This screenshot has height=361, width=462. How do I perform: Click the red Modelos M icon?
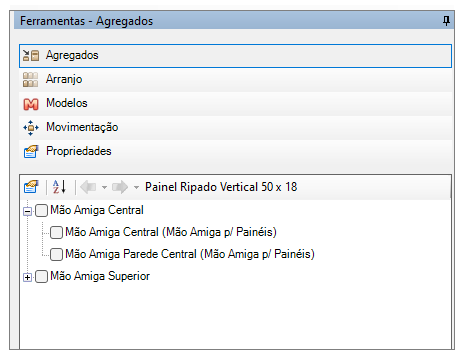tap(31, 104)
